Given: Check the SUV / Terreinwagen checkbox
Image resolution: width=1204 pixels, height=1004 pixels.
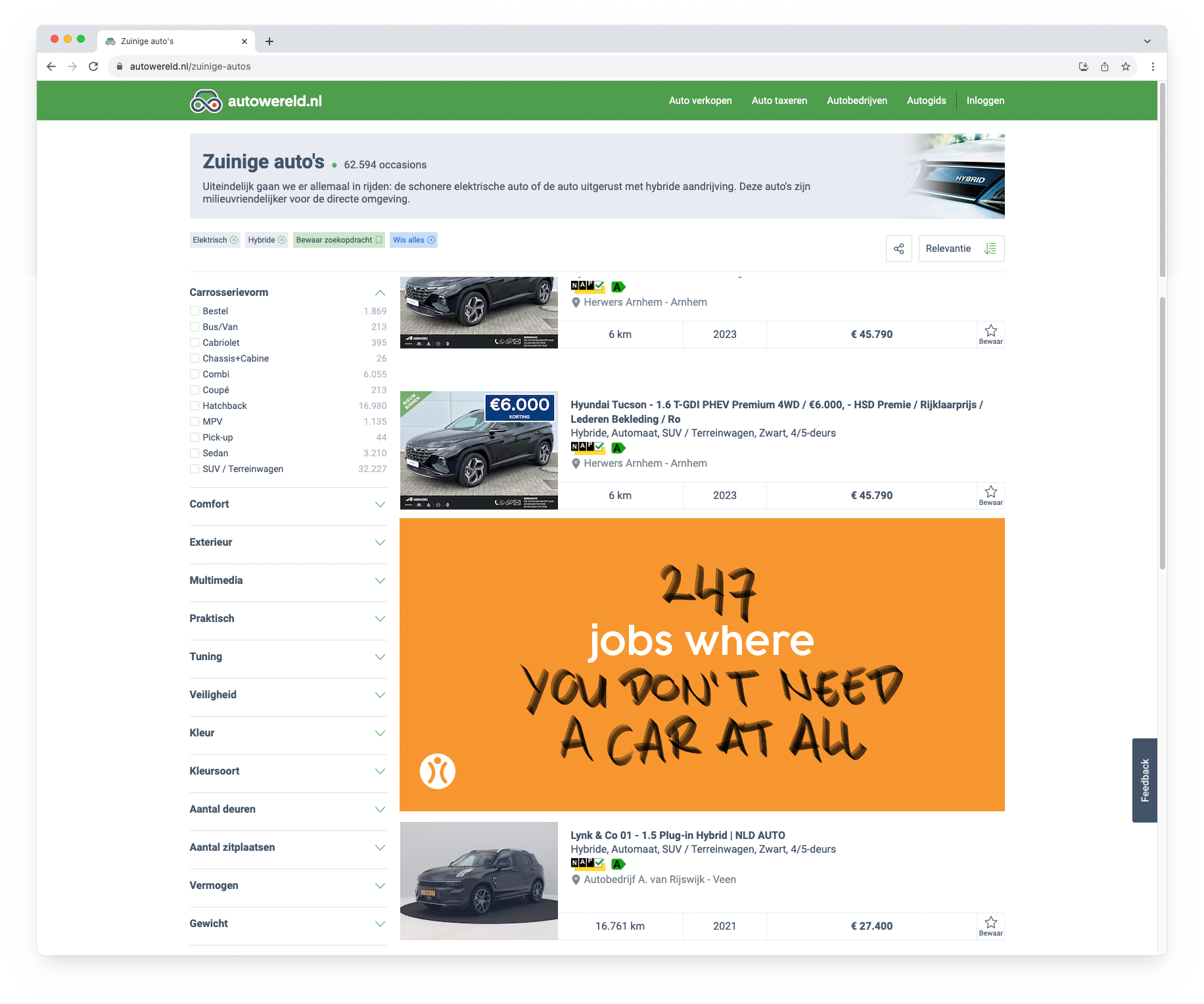Looking at the screenshot, I should (195, 469).
